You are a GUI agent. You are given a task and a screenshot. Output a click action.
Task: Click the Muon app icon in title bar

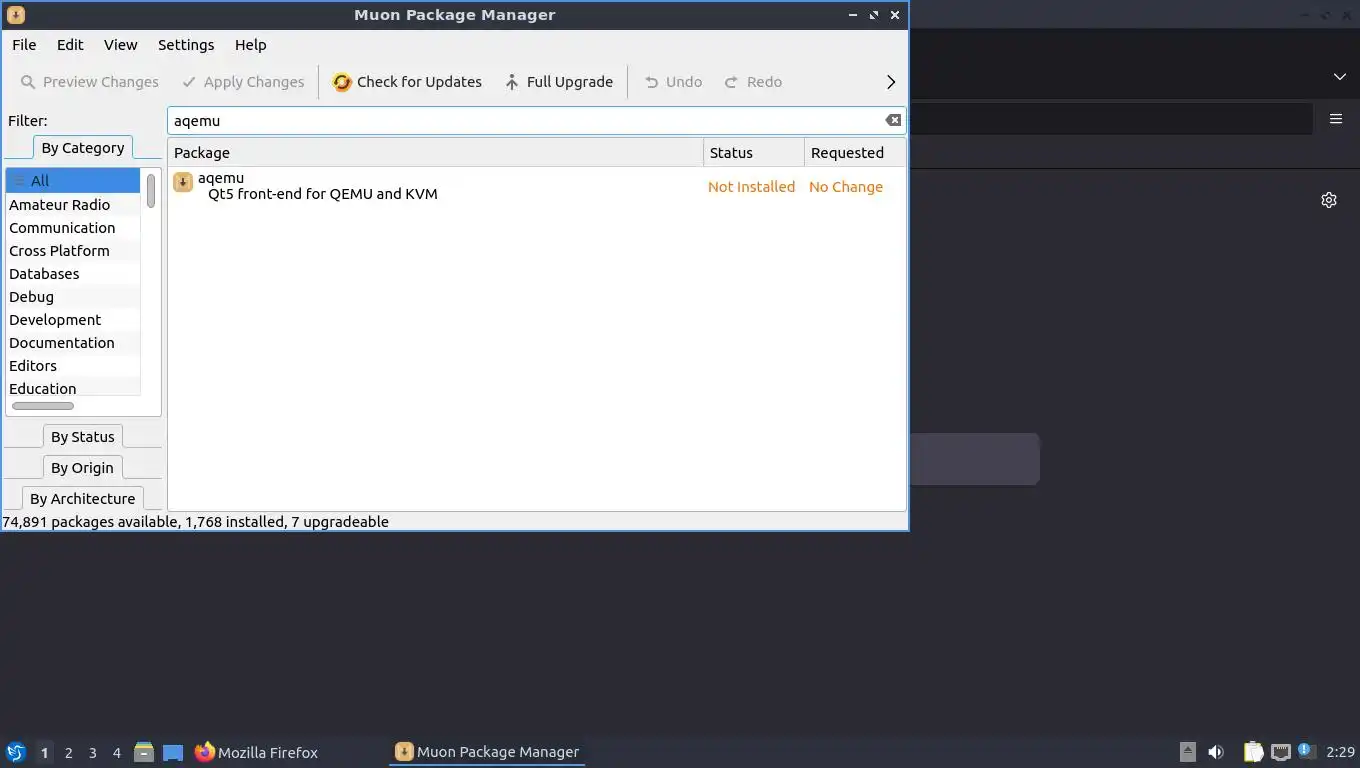15,15
